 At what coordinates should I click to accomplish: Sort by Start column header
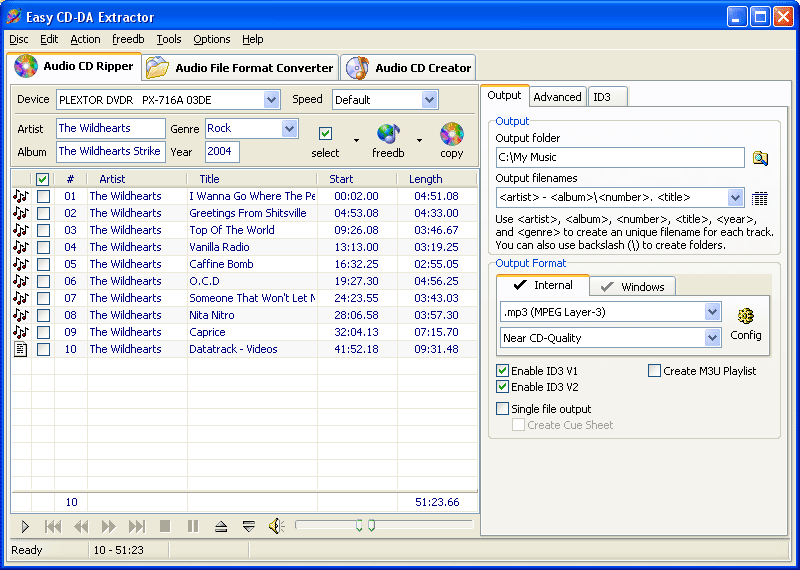click(x=357, y=179)
